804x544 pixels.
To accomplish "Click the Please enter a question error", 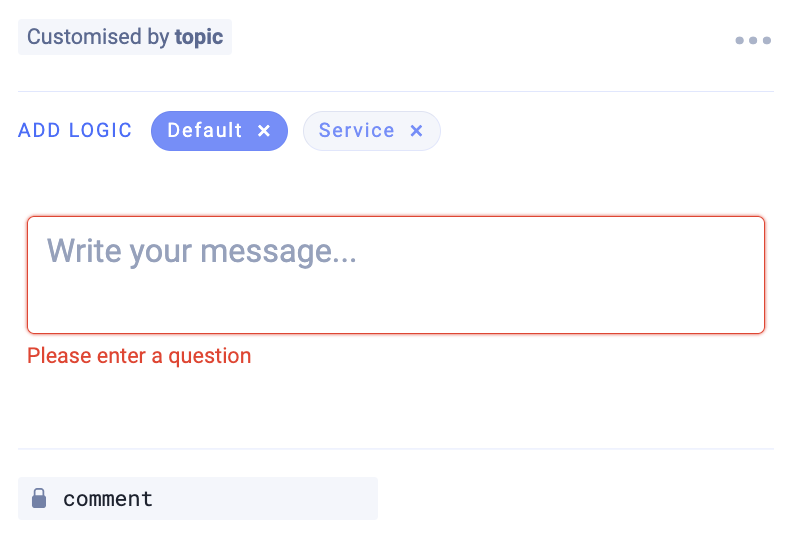I will 139,356.
